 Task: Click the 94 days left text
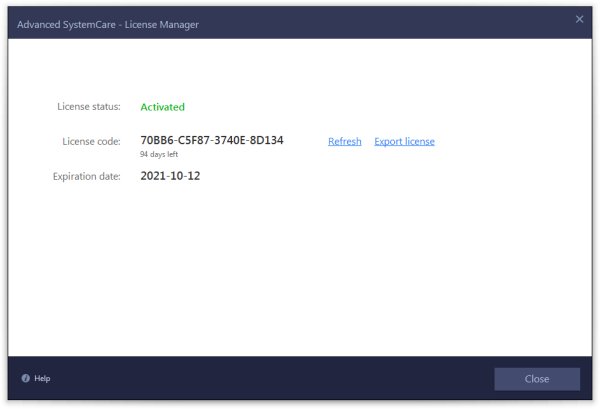(159, 154)
